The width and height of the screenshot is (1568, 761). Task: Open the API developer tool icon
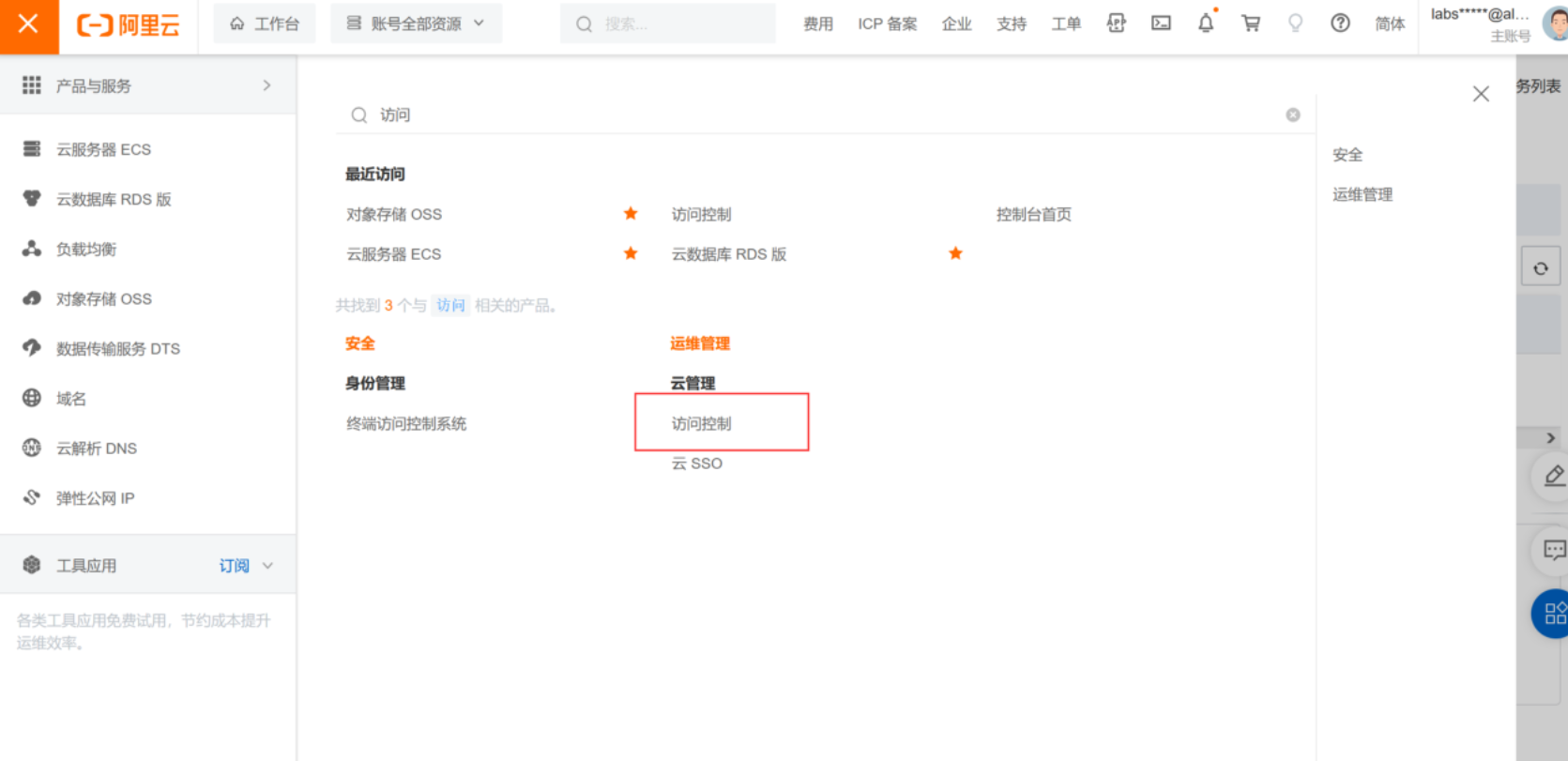click(x=1116, y=23)
